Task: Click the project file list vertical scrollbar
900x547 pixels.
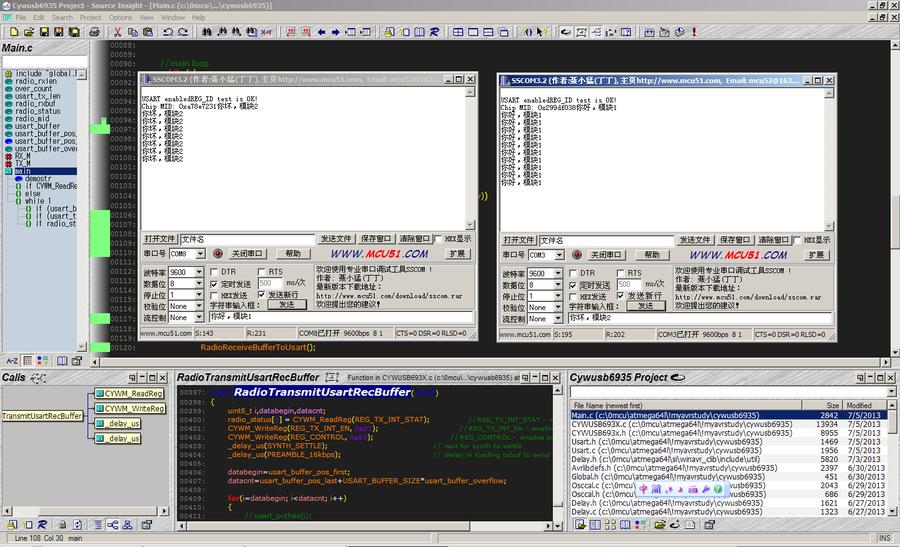Action: [892, 458]
